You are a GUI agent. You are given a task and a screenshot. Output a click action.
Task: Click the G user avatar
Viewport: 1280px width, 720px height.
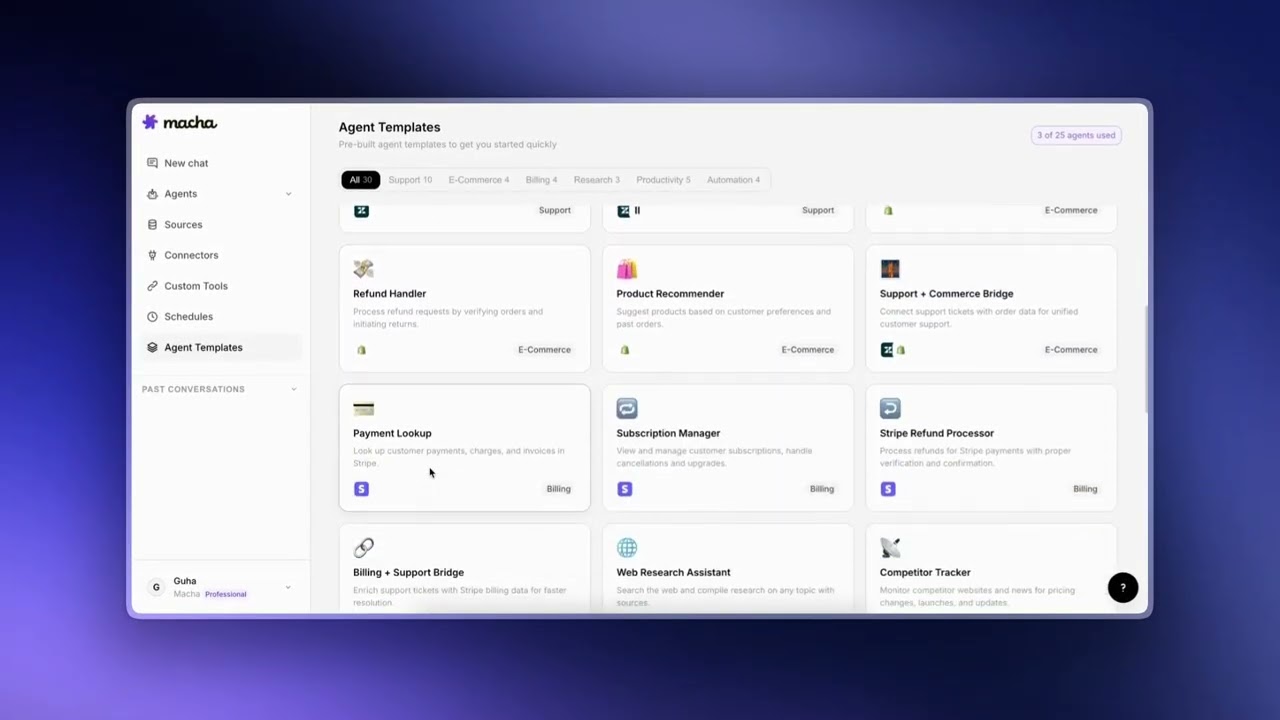pos(156,587)
